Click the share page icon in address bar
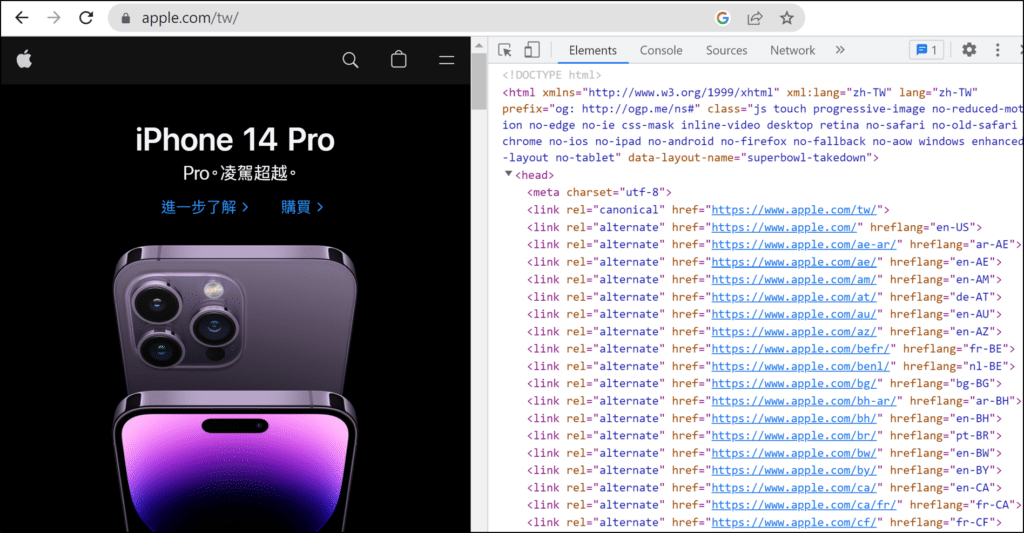 [x=755, y=18]
